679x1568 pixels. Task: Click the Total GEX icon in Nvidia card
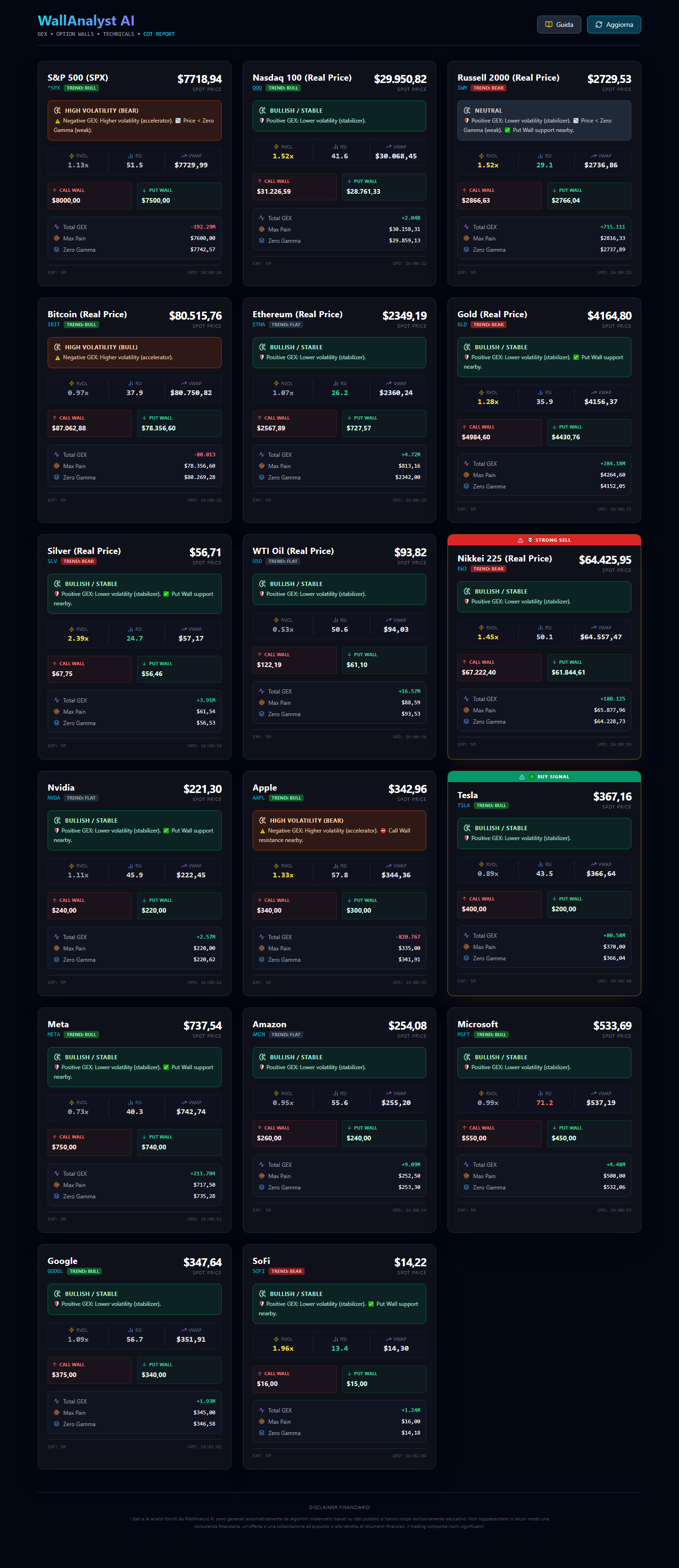tap(57, 937)
